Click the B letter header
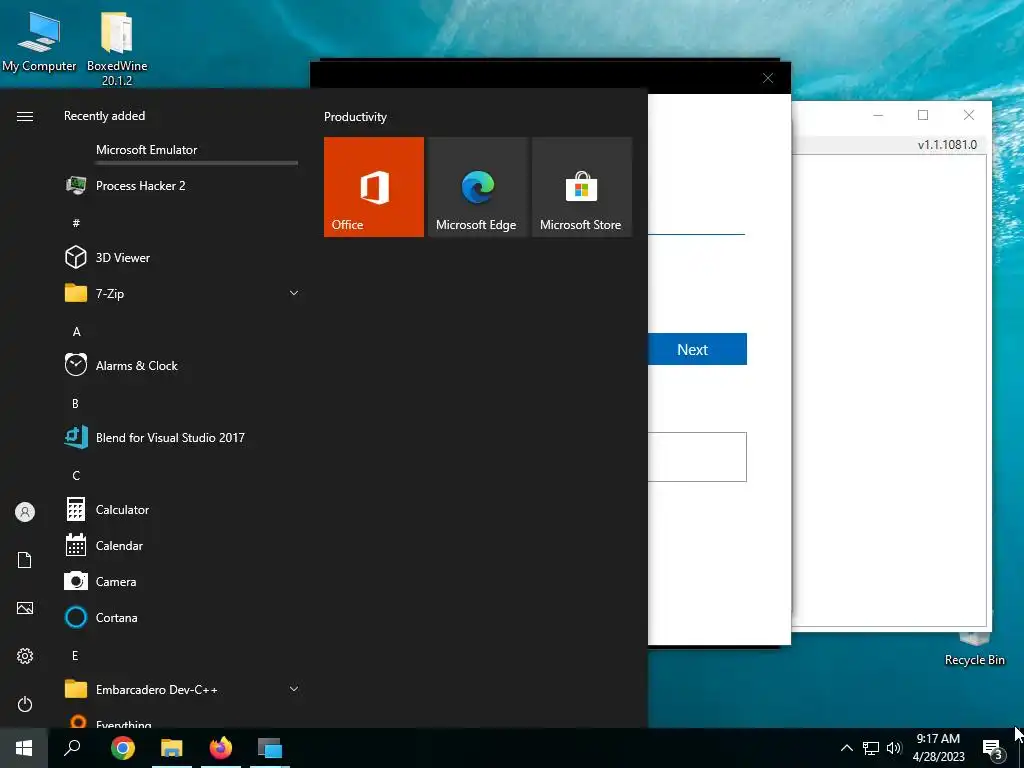Screen dimensions: 1024x768 [76, 403]
